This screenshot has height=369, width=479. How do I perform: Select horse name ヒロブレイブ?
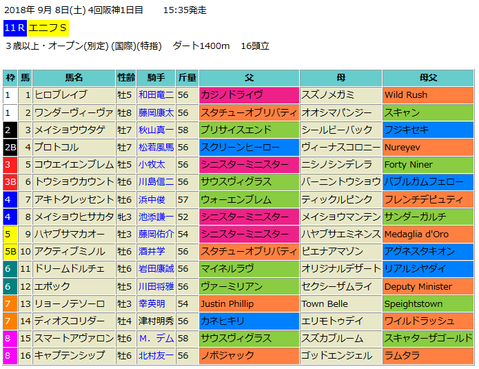61,95
